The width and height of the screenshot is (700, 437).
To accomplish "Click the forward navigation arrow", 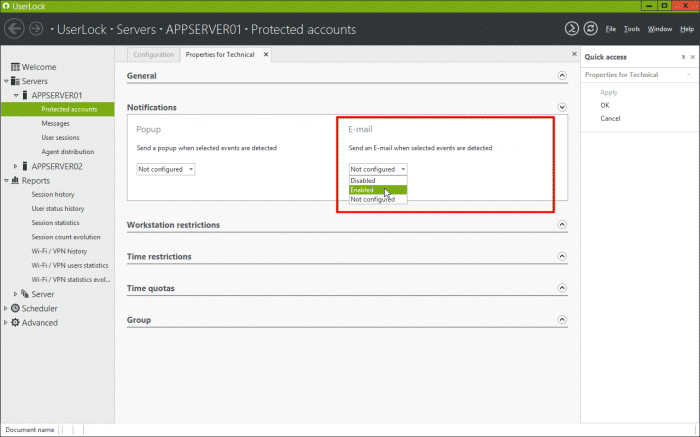I will (x=36, y=29).
